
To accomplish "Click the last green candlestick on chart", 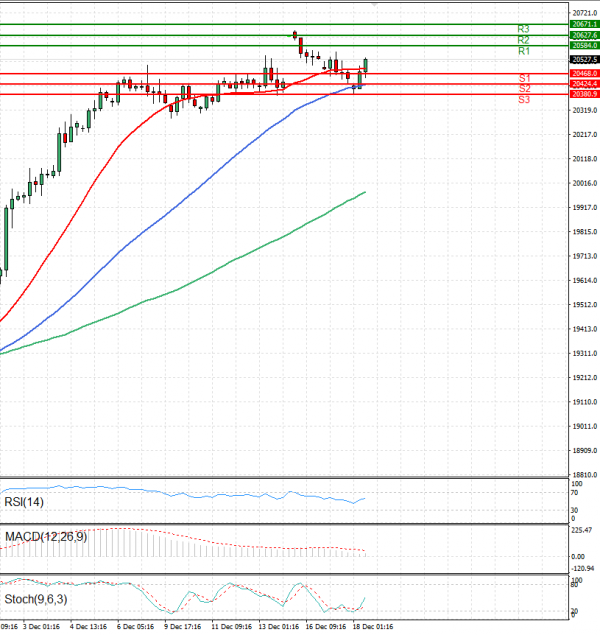I will coord(366,65).
